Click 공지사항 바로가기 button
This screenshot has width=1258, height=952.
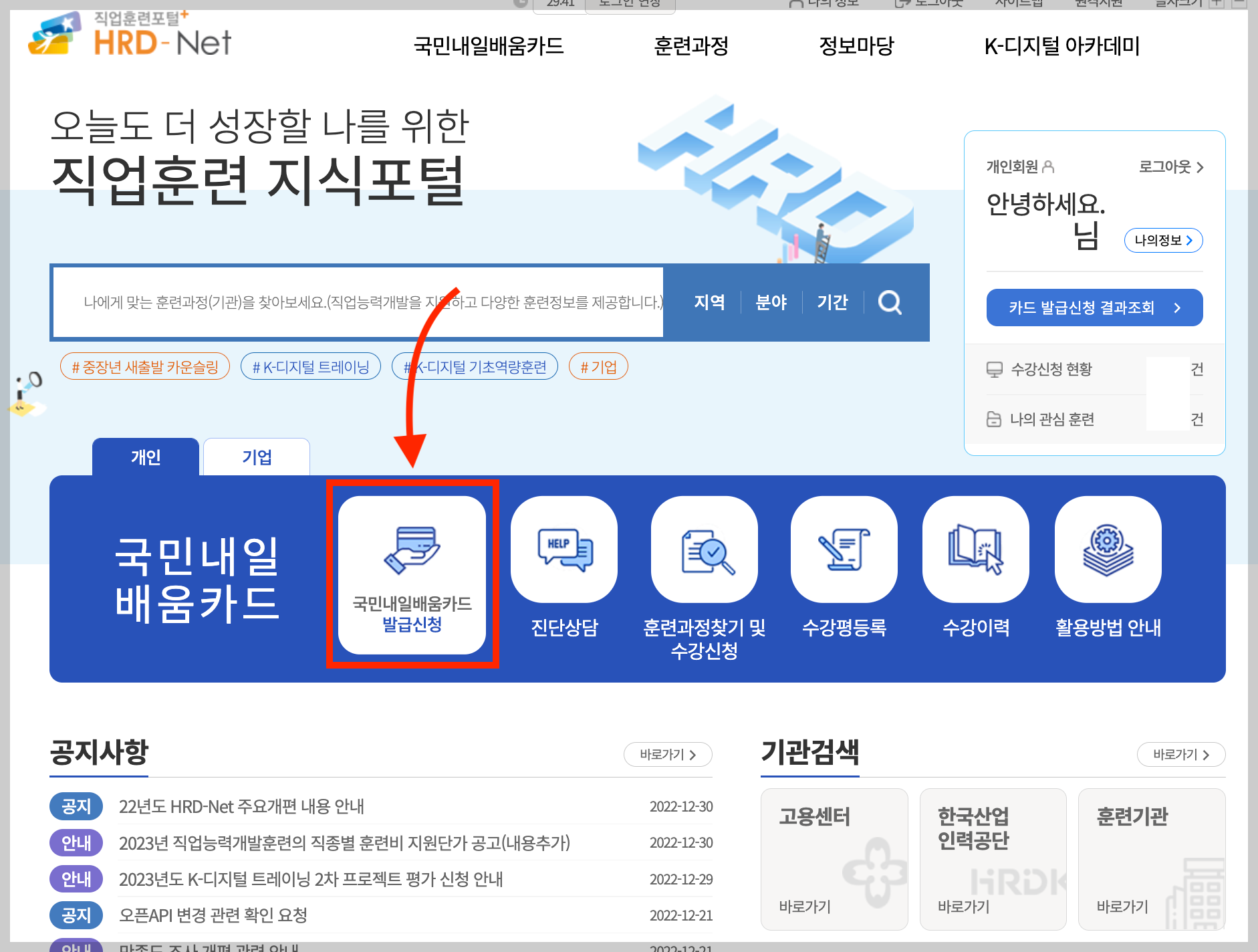tap(668, 755)
